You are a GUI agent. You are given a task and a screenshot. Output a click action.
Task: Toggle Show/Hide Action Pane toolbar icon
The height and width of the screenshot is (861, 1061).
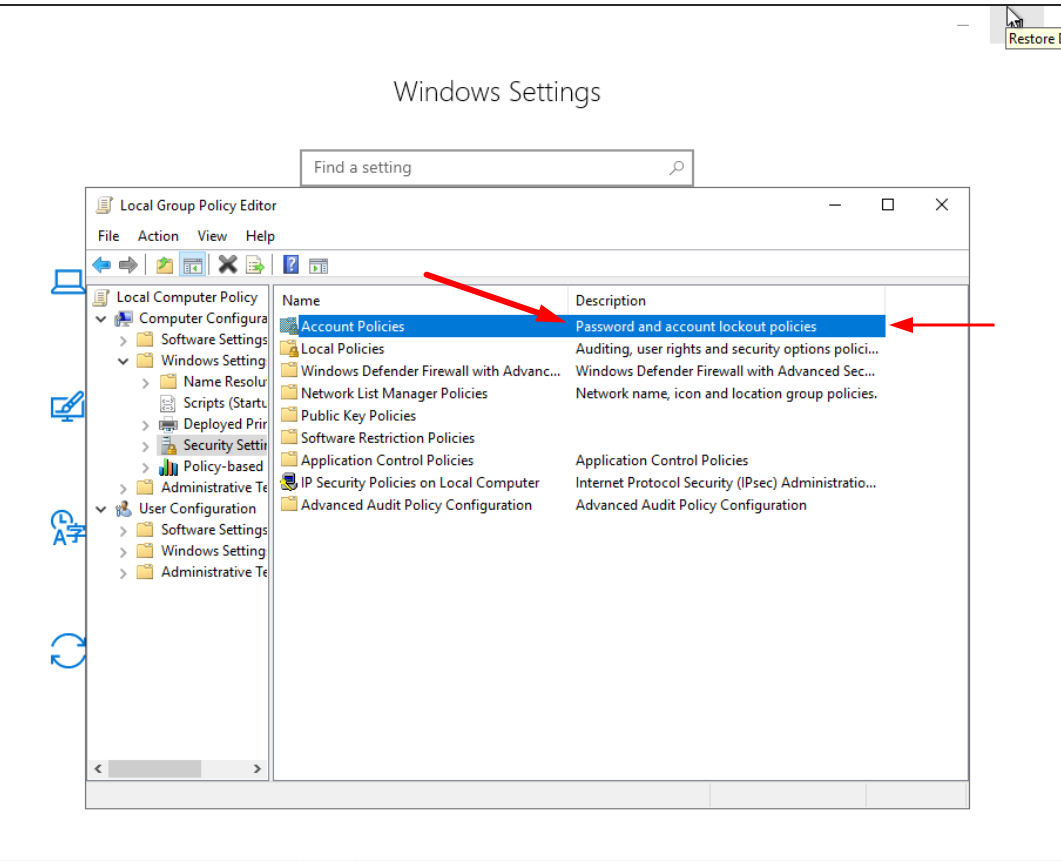coord(318,265)
